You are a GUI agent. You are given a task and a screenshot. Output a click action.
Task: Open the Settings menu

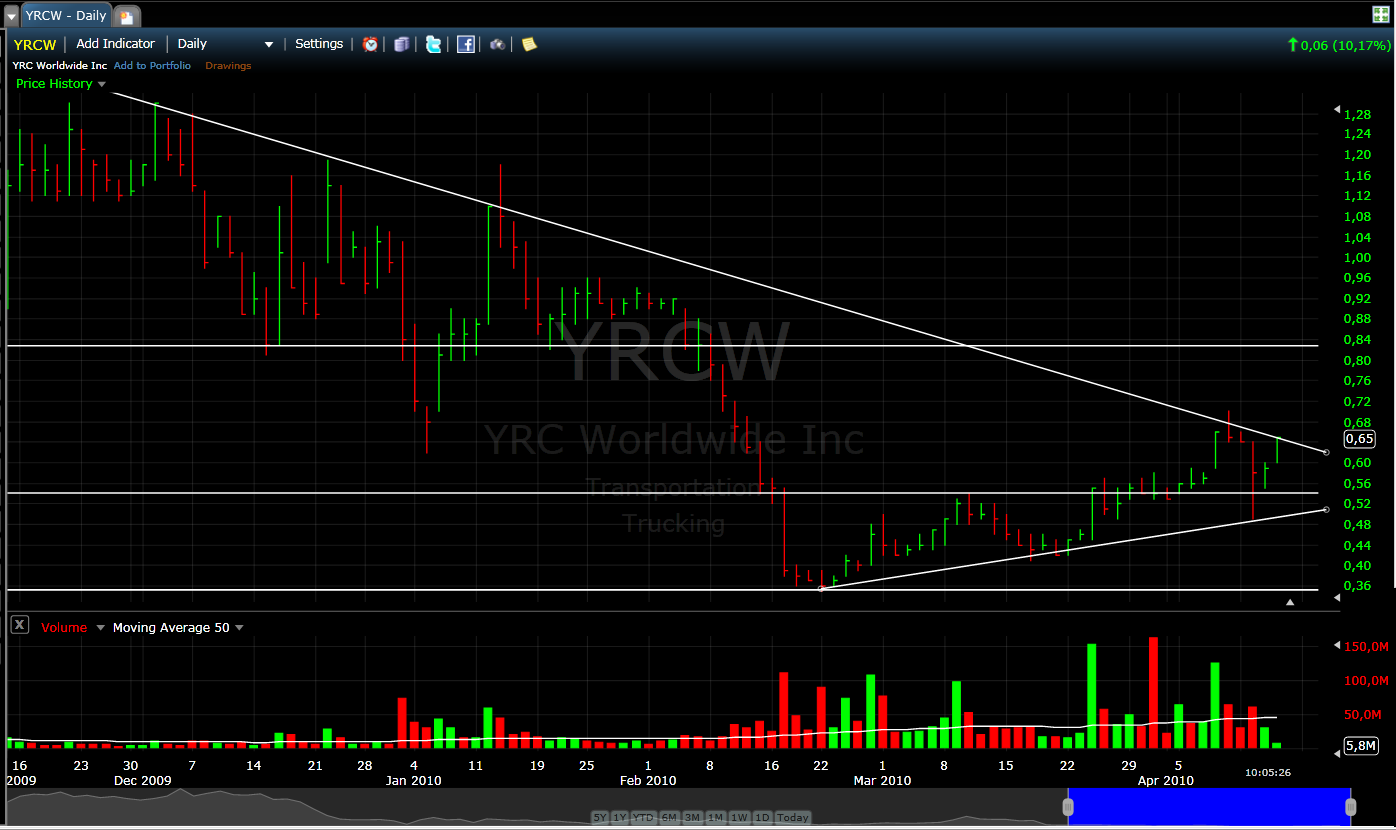pyautogui.click(x=319, y=44)
